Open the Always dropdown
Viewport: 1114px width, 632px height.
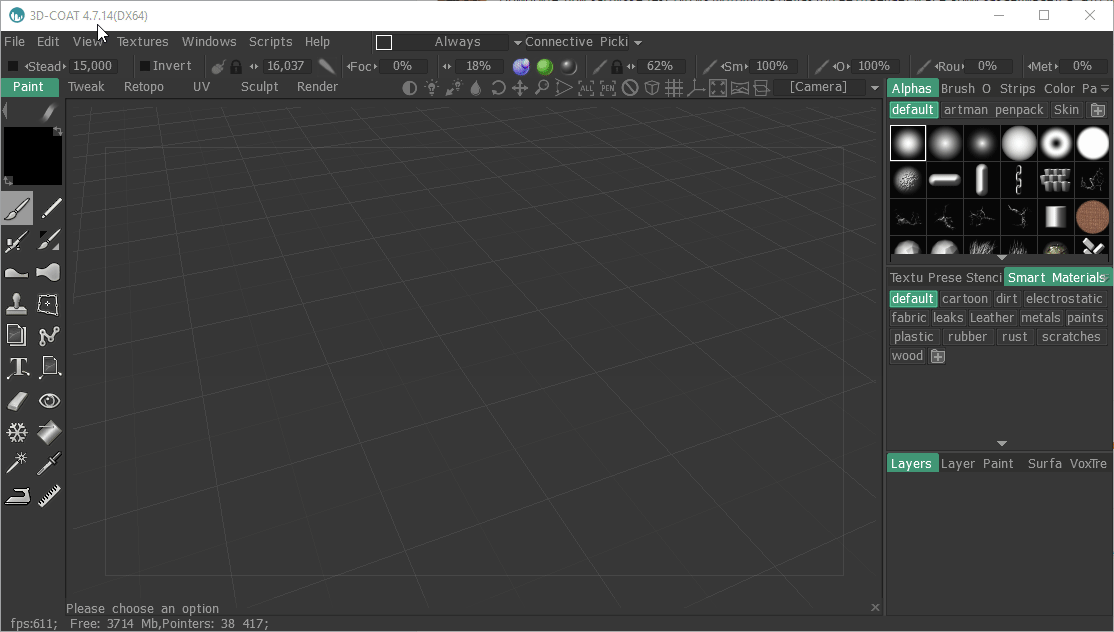point(518,43)
